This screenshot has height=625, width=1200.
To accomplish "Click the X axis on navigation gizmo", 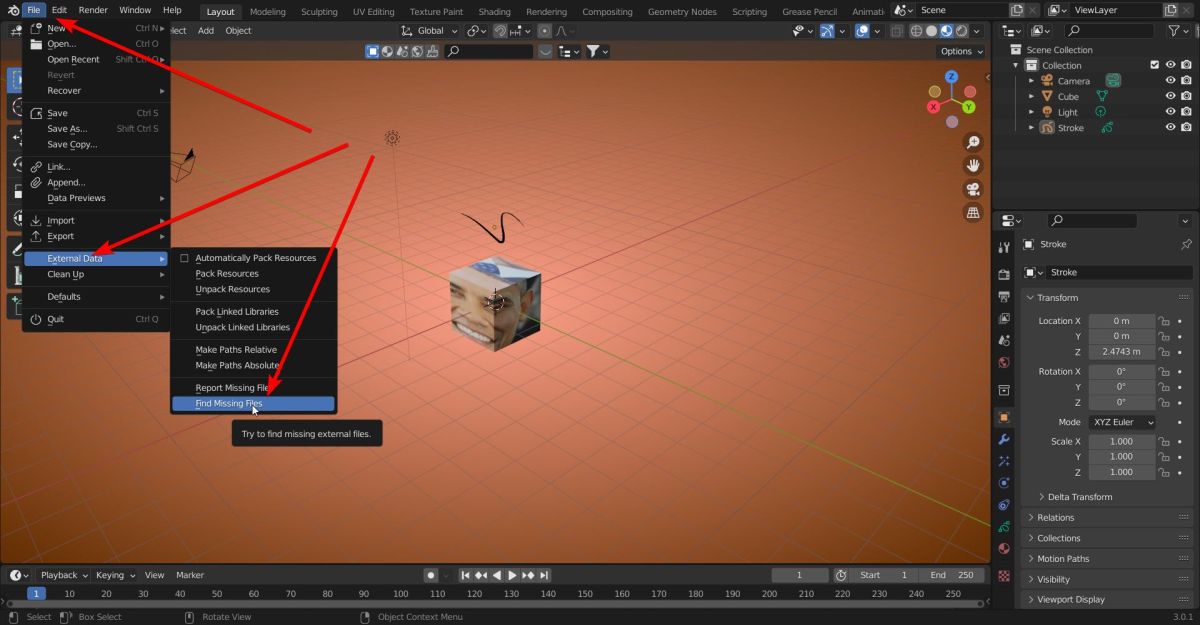I will coord(934,106).
